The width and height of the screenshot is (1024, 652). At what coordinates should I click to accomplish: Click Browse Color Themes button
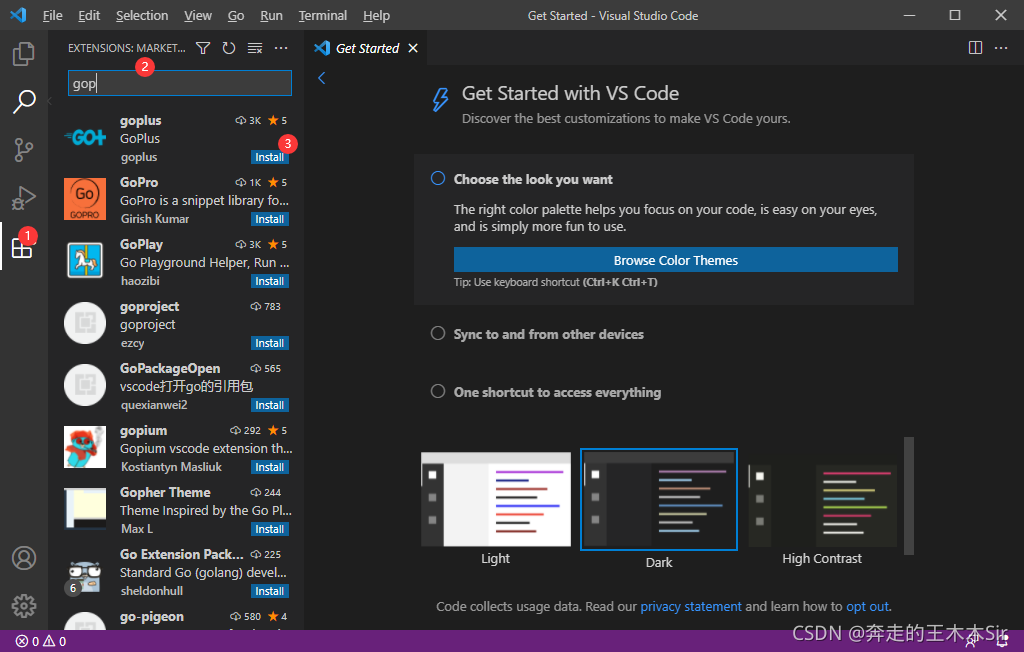675,260
